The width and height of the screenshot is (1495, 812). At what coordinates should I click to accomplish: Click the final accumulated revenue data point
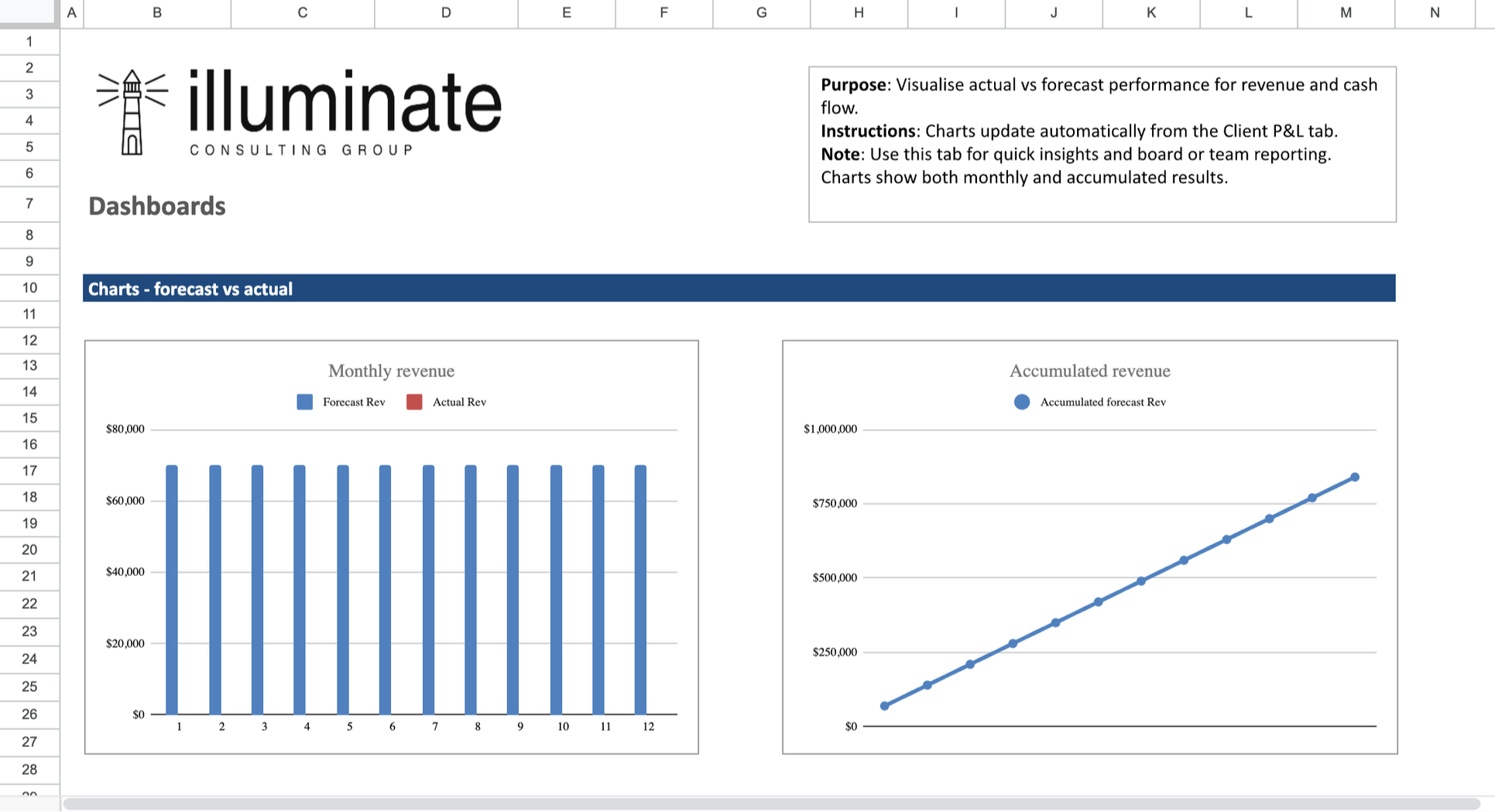pyautogui.click(x=1354, y=477)
